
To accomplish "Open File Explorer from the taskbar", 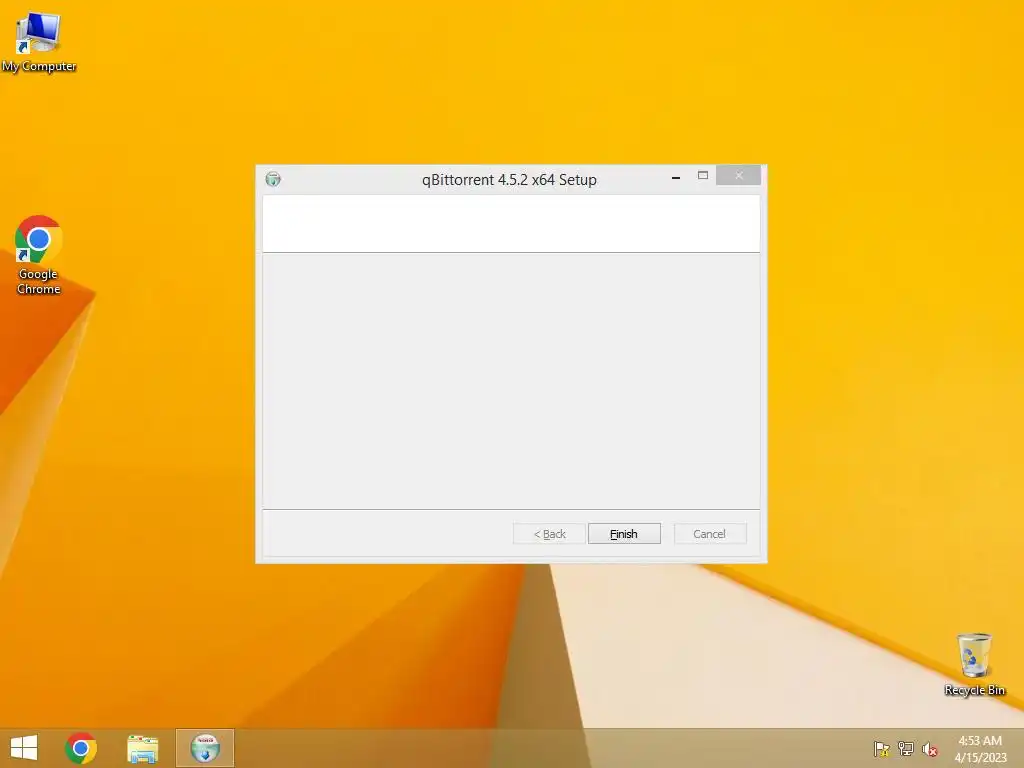I will point(142,748).
